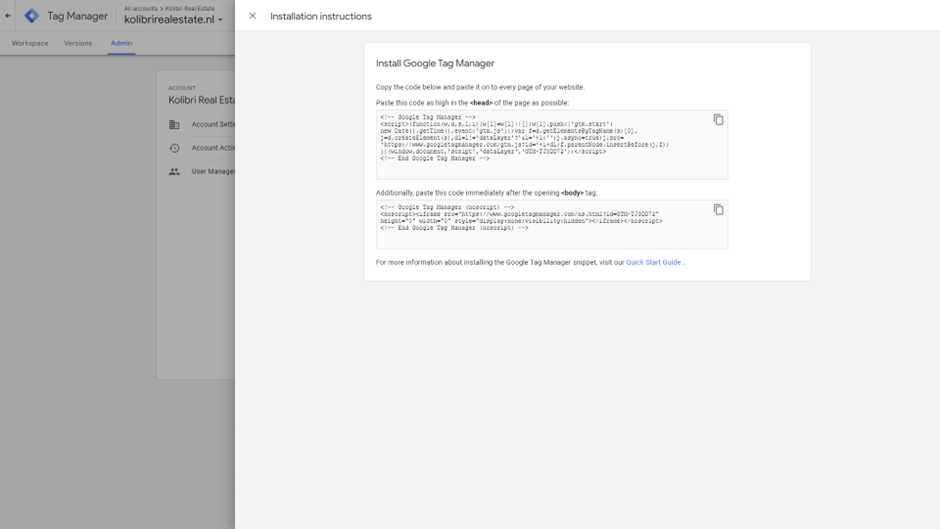Click the Installation instructions title
This screenshot has width=940, height=529.
321,16
